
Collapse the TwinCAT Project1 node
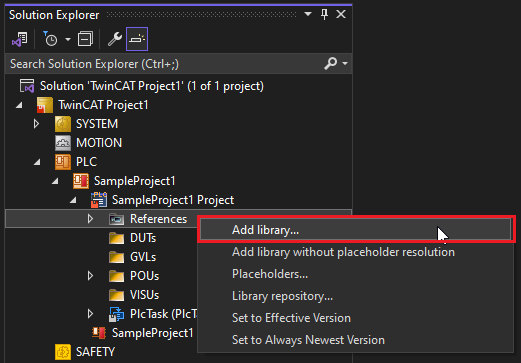(x=19, y=105)
